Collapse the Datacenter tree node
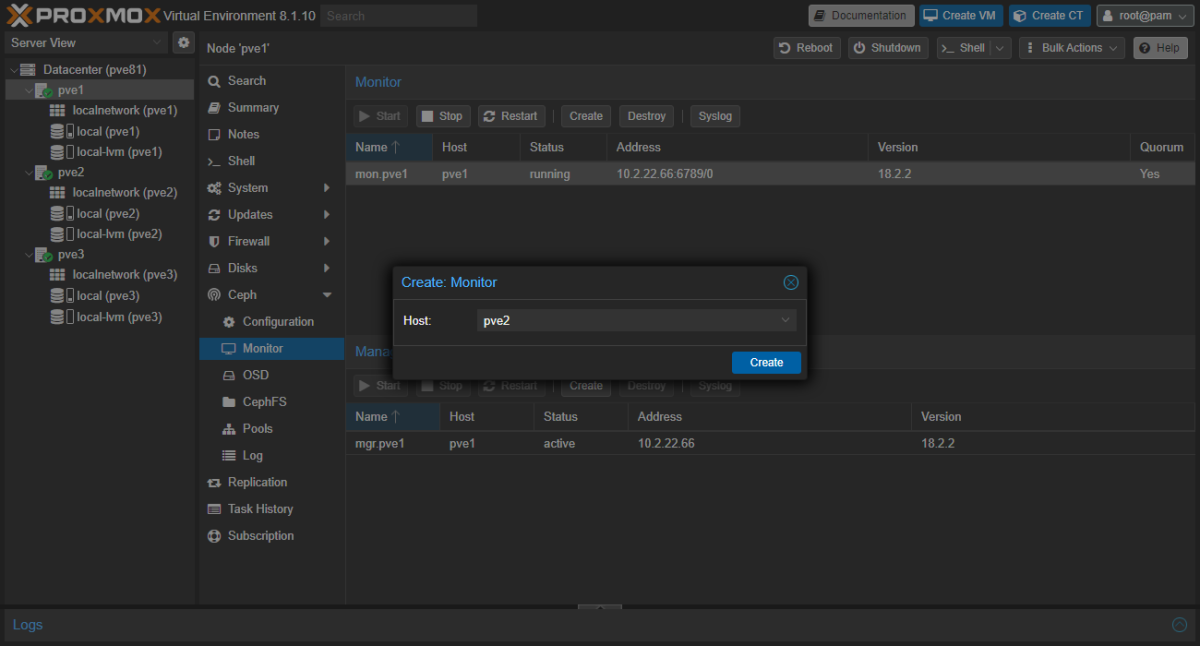 point(14,70)
